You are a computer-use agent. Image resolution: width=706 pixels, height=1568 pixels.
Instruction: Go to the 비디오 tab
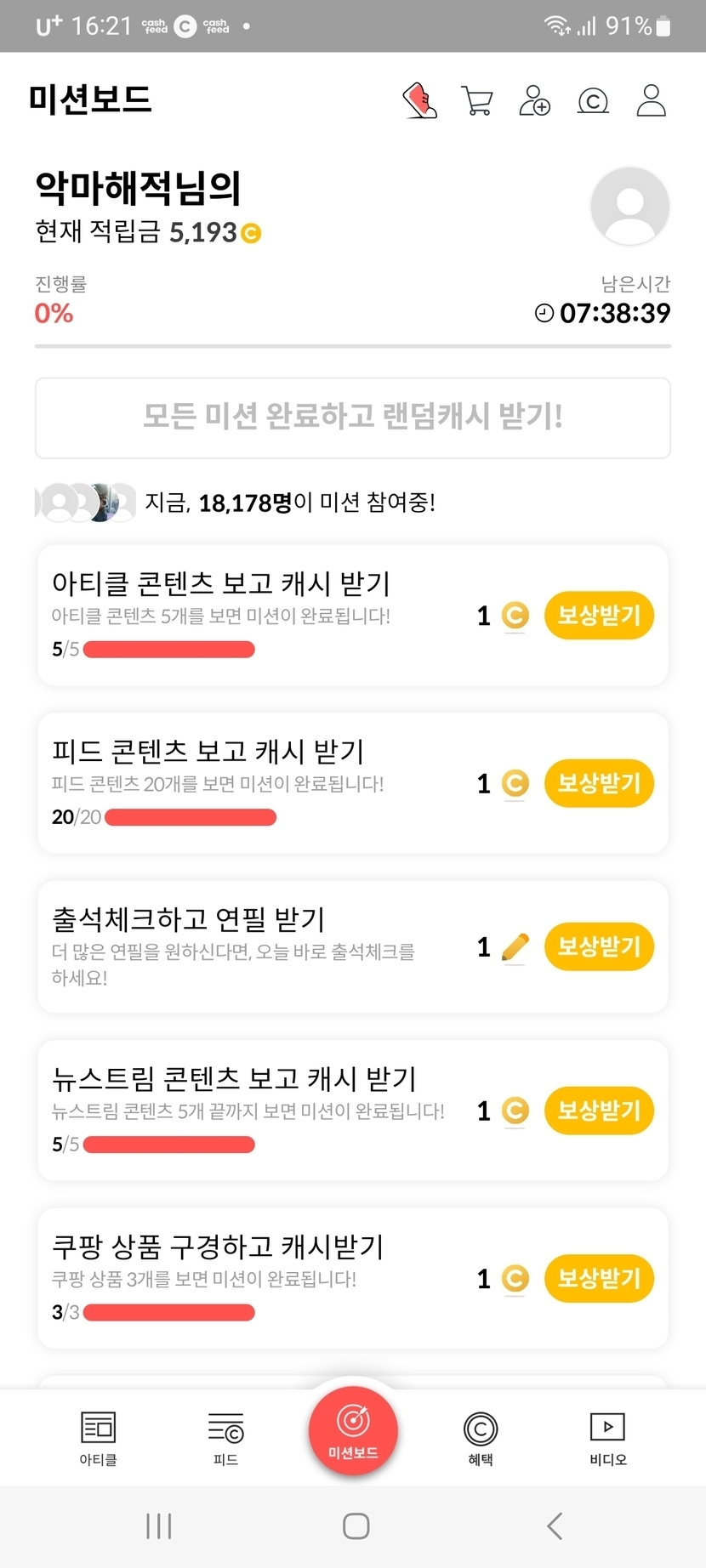pos(607,1437)
